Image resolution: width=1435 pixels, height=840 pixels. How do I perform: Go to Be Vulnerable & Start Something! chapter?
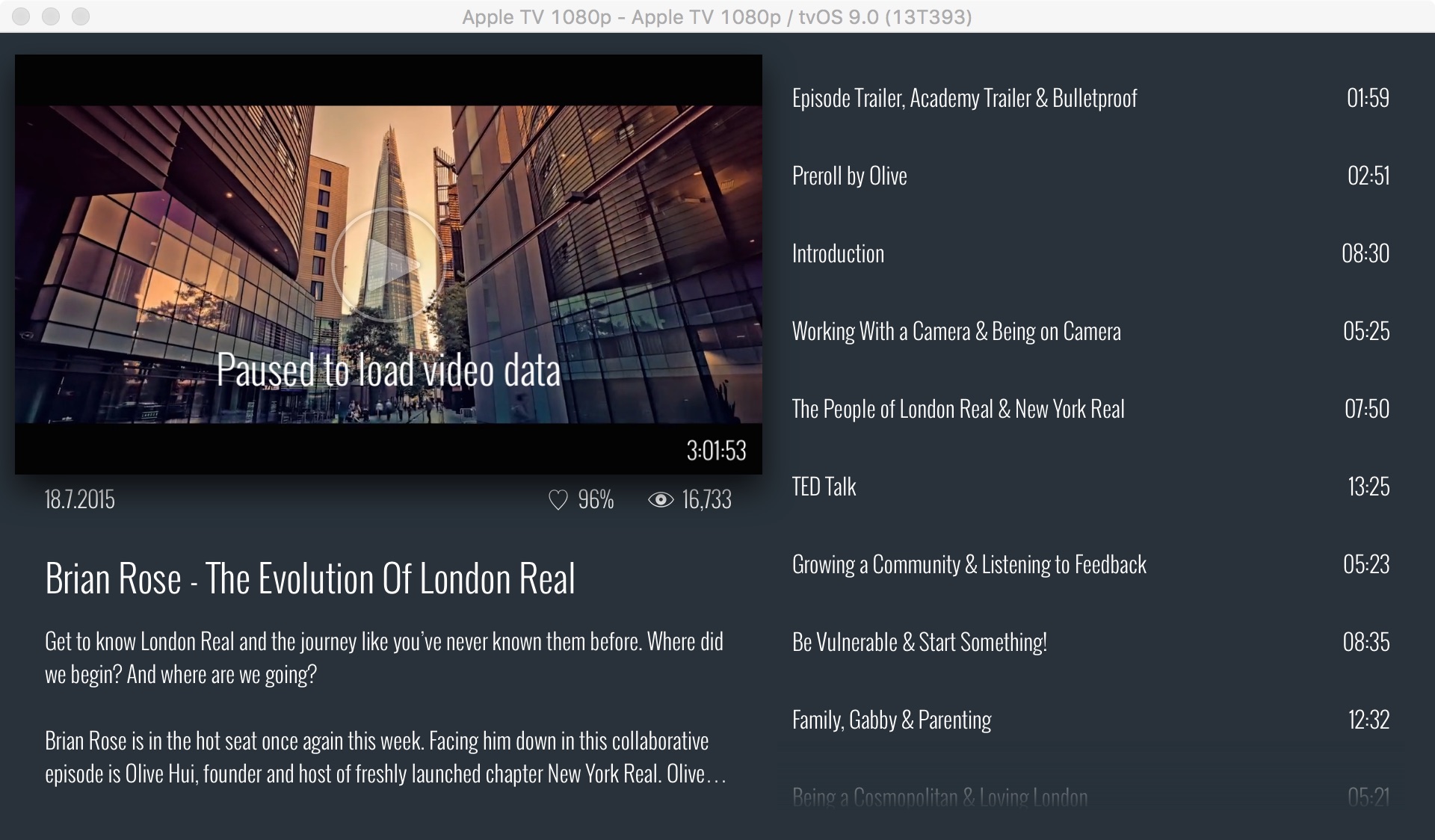pos(1090,642)
